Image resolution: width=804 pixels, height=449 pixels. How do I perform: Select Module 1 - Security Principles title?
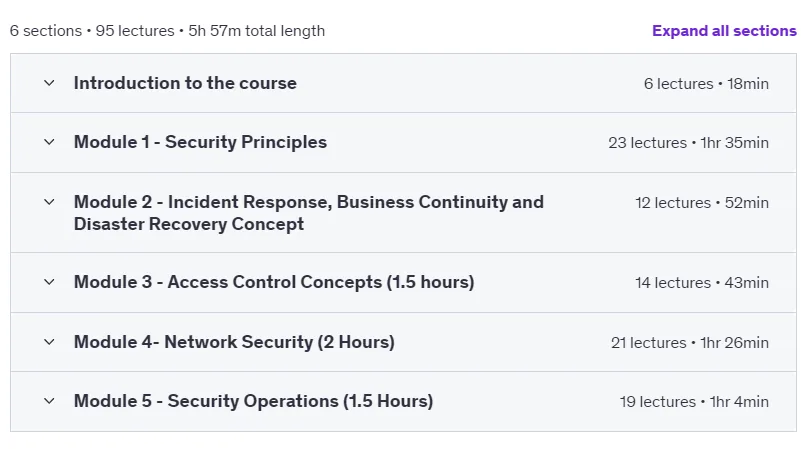(200, 142)
